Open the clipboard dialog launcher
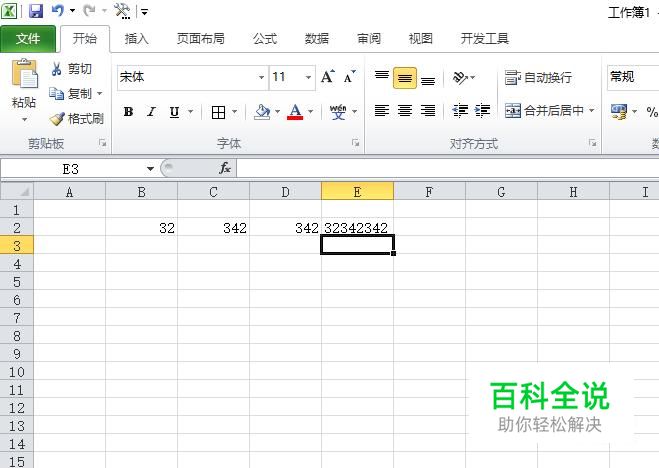 103,143
